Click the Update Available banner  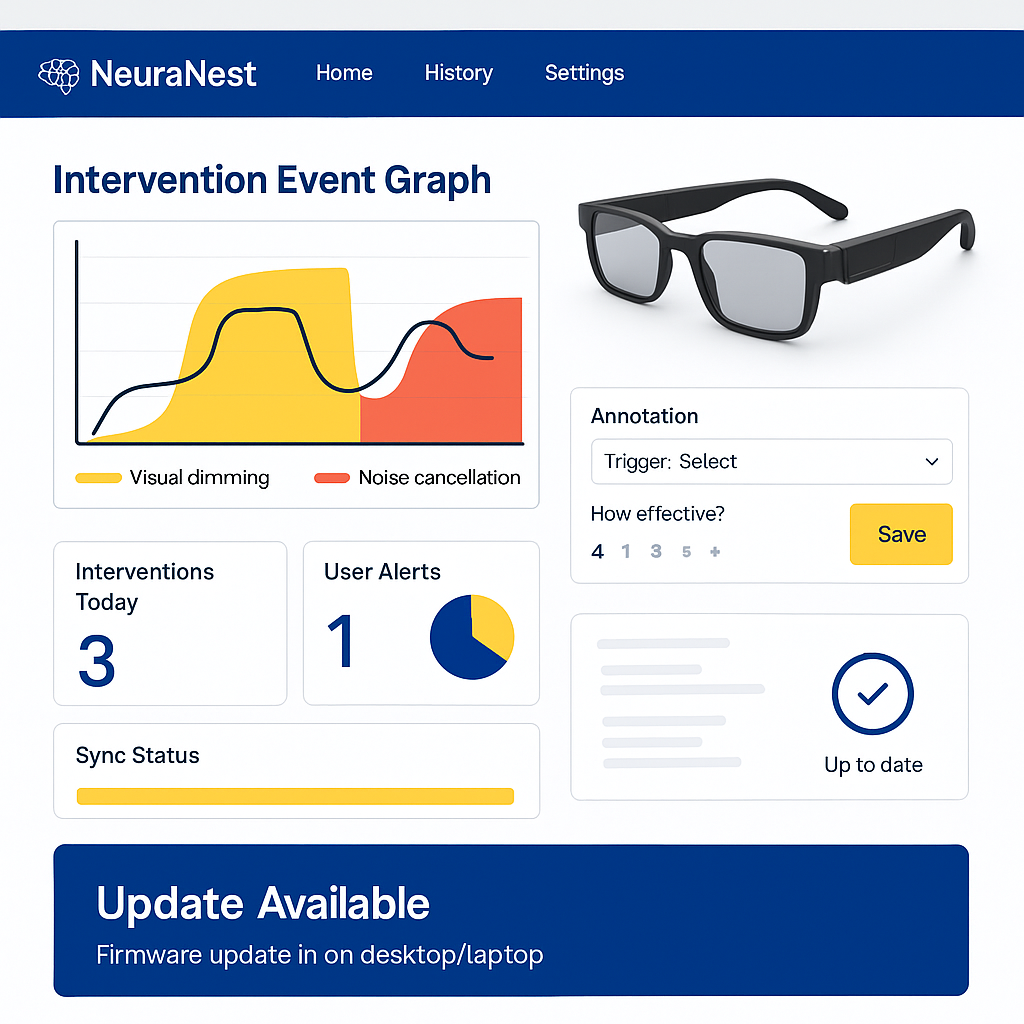pyautogui.click(x=512, y=920)
